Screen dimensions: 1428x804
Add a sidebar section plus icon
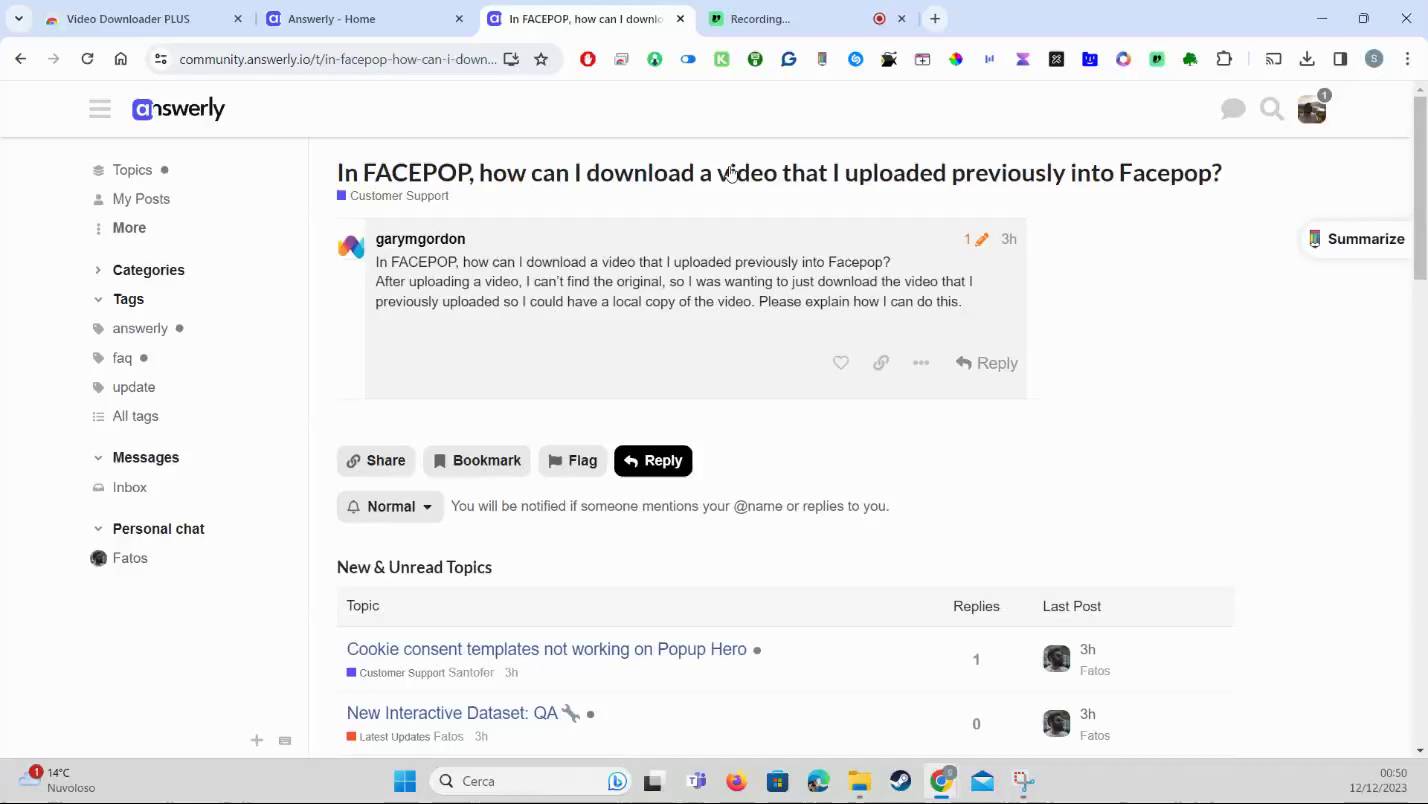pyautogui.click(x=257, y=740)
